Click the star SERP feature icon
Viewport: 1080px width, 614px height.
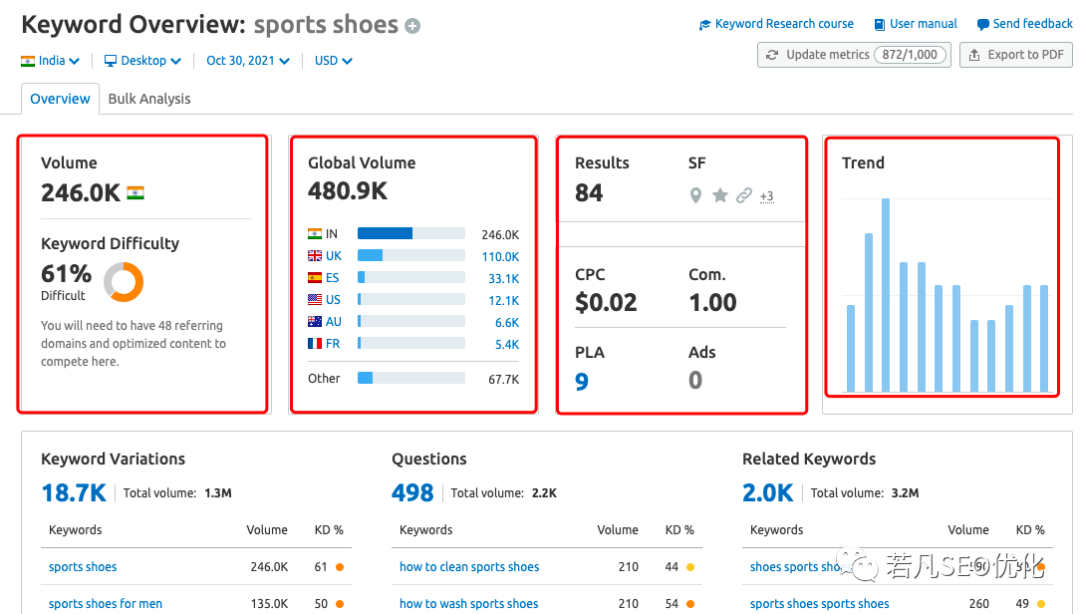pos(720,196)
